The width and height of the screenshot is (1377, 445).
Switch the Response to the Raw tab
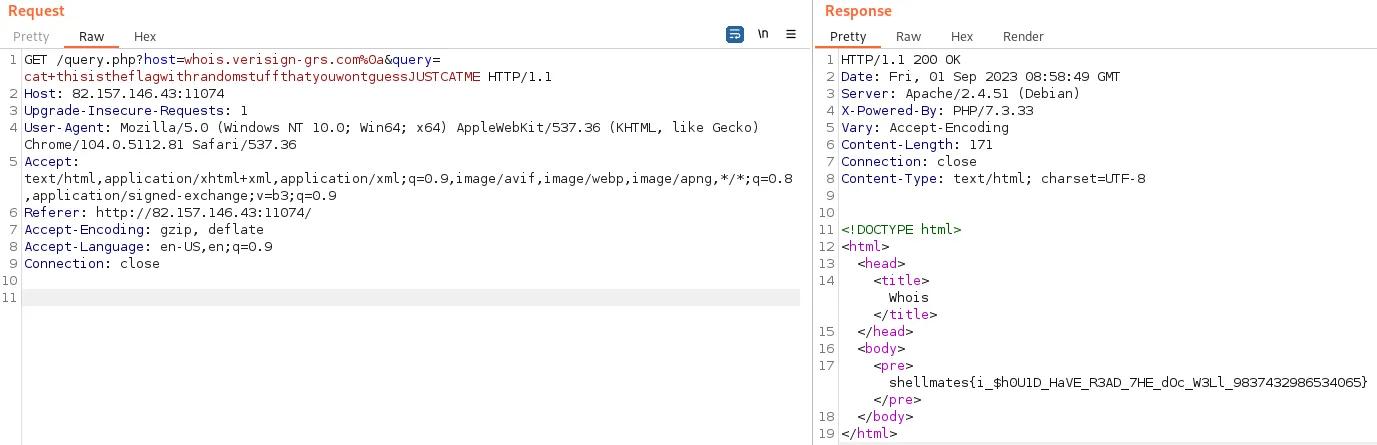coord(909,37)
